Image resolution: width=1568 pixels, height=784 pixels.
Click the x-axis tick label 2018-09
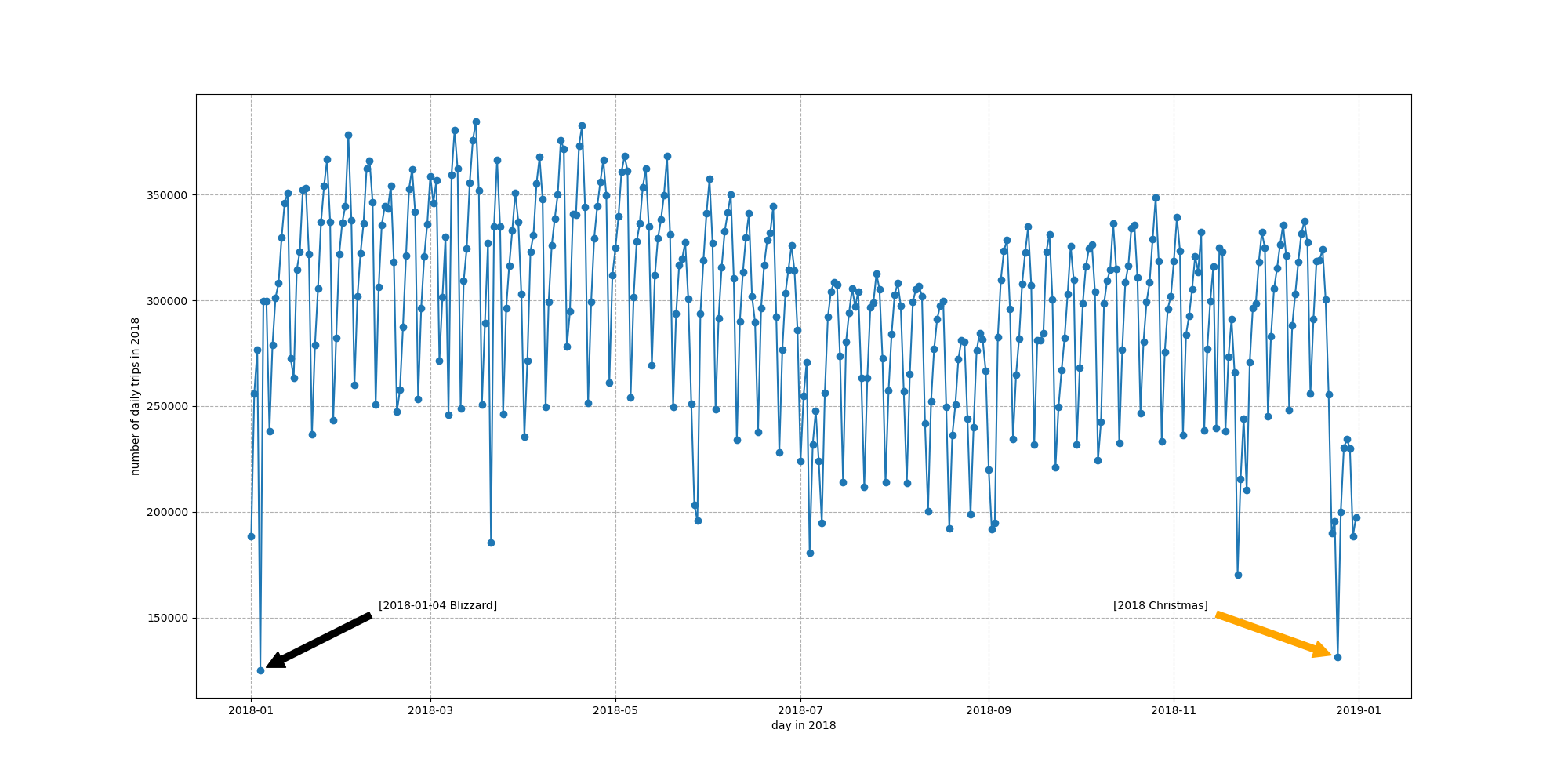tap(989, 710)
